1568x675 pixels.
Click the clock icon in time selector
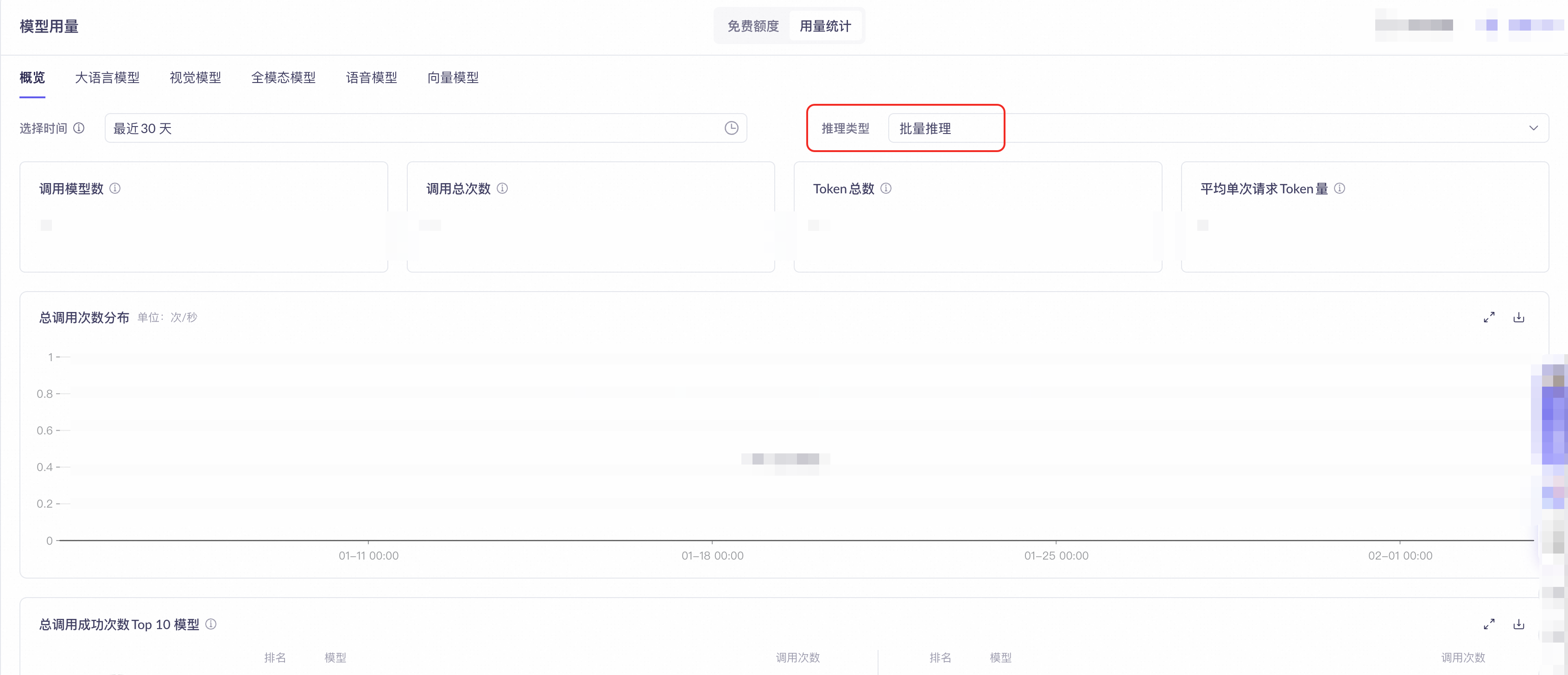pos(731,128)
